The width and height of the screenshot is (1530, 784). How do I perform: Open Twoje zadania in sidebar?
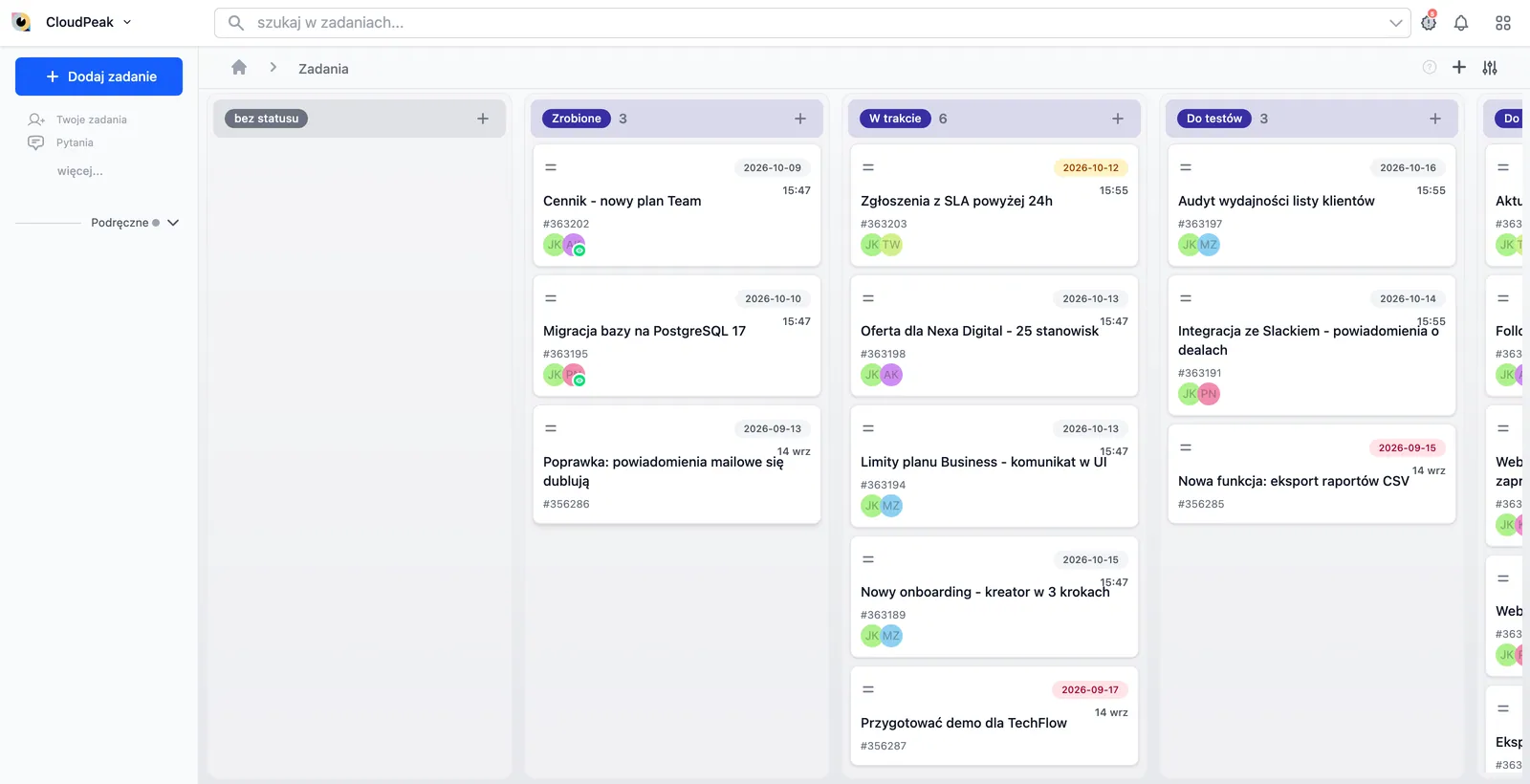coord(92,120)
